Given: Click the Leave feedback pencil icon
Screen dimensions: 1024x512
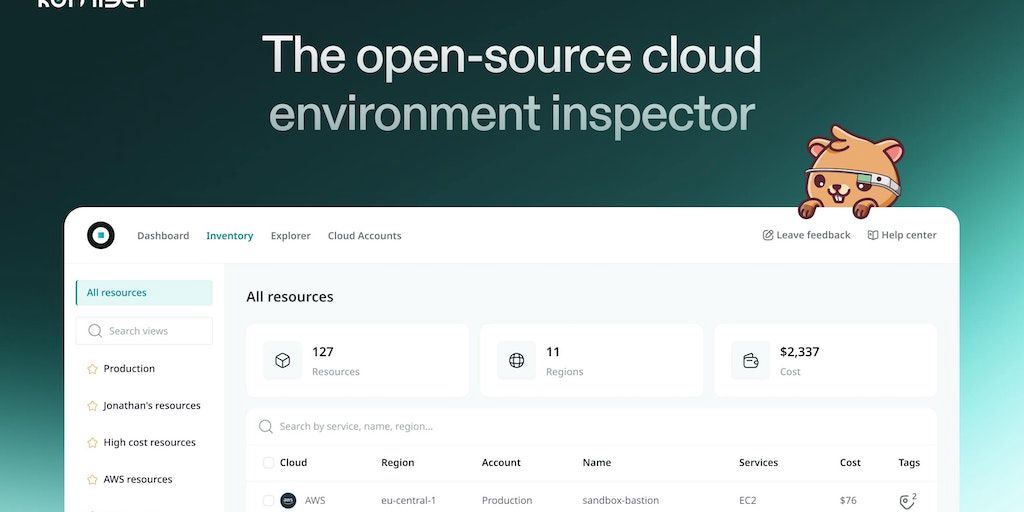Looking at the screenshot, I should (x=768, y=235).
